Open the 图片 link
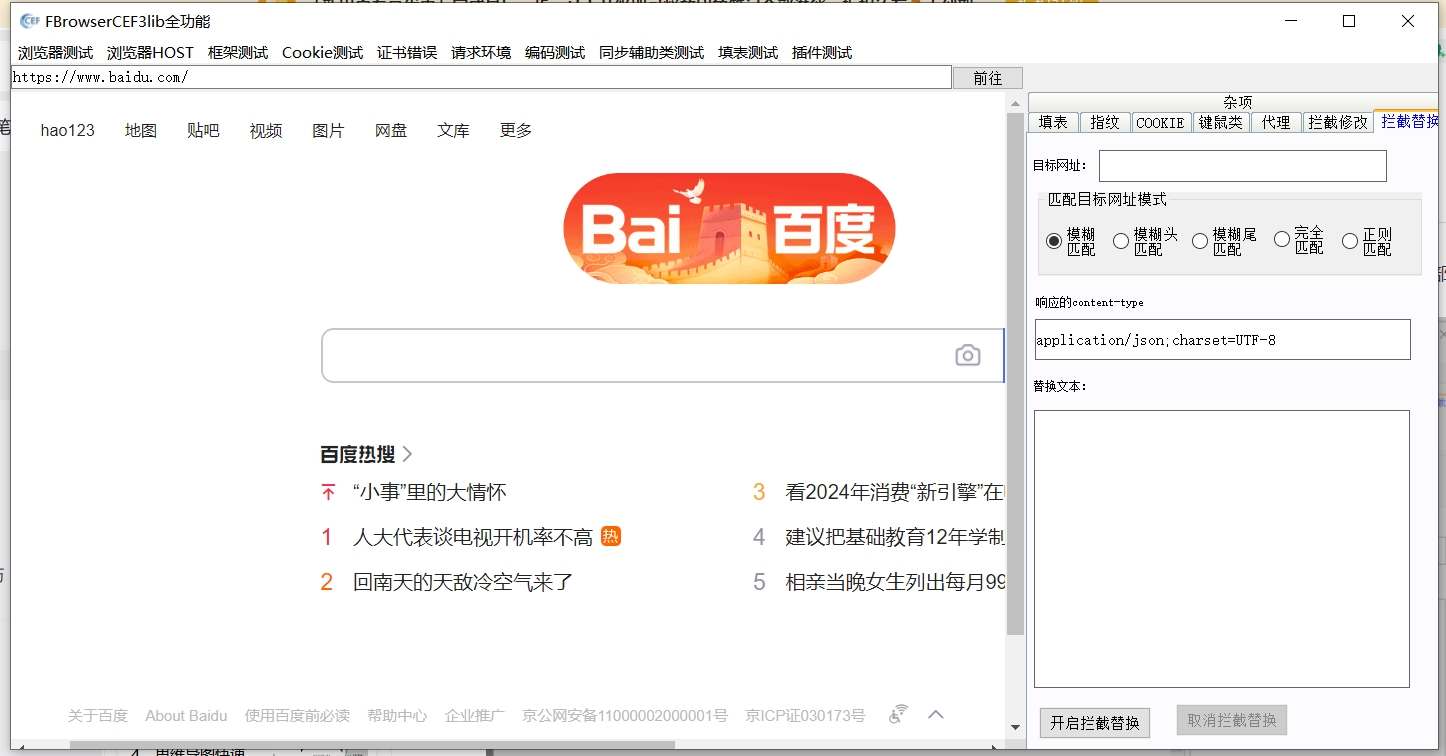Viewport: 1446px width, 756px height. click(x=328, y=130)
